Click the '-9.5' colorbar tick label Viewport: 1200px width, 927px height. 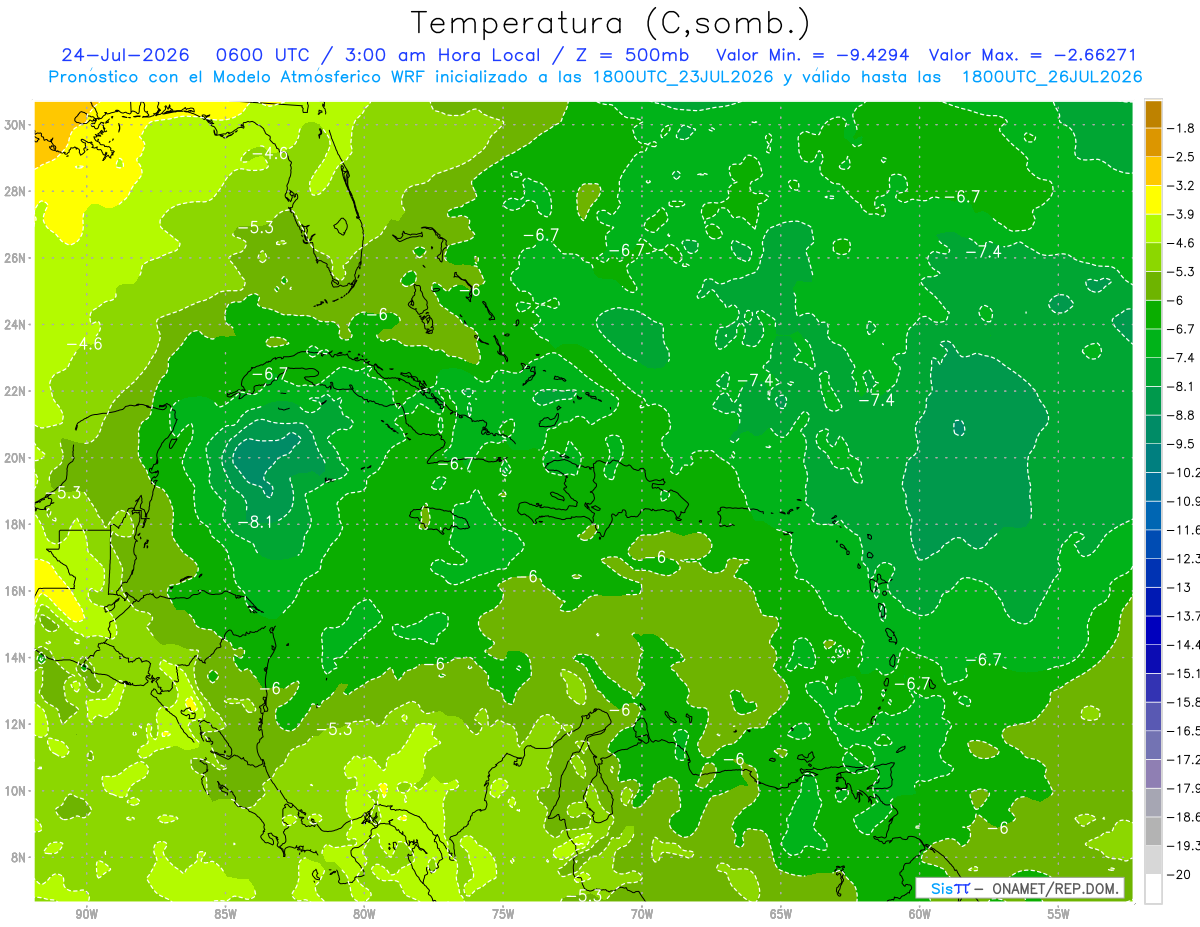(1183, 443)
